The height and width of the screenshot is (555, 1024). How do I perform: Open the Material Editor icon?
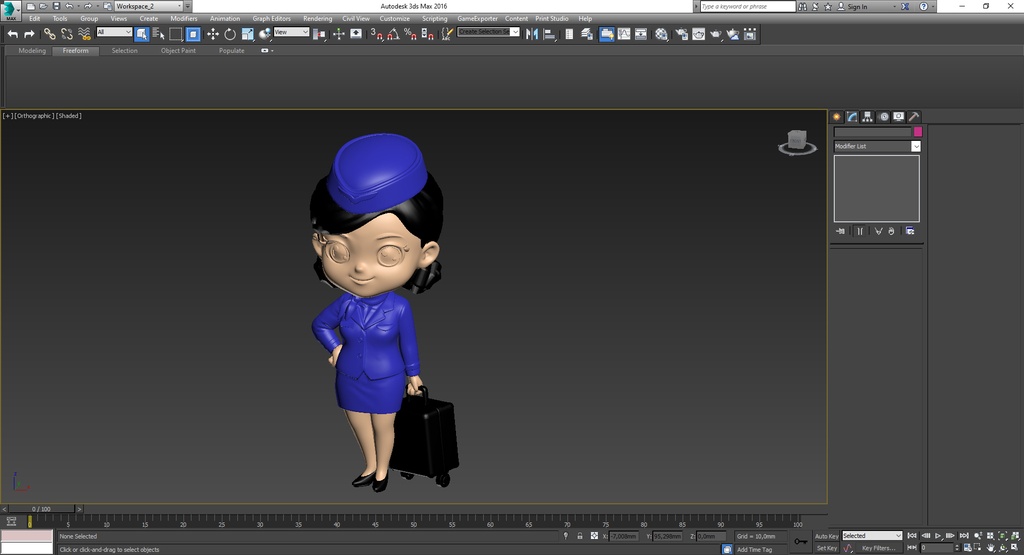tap(662, 34)
